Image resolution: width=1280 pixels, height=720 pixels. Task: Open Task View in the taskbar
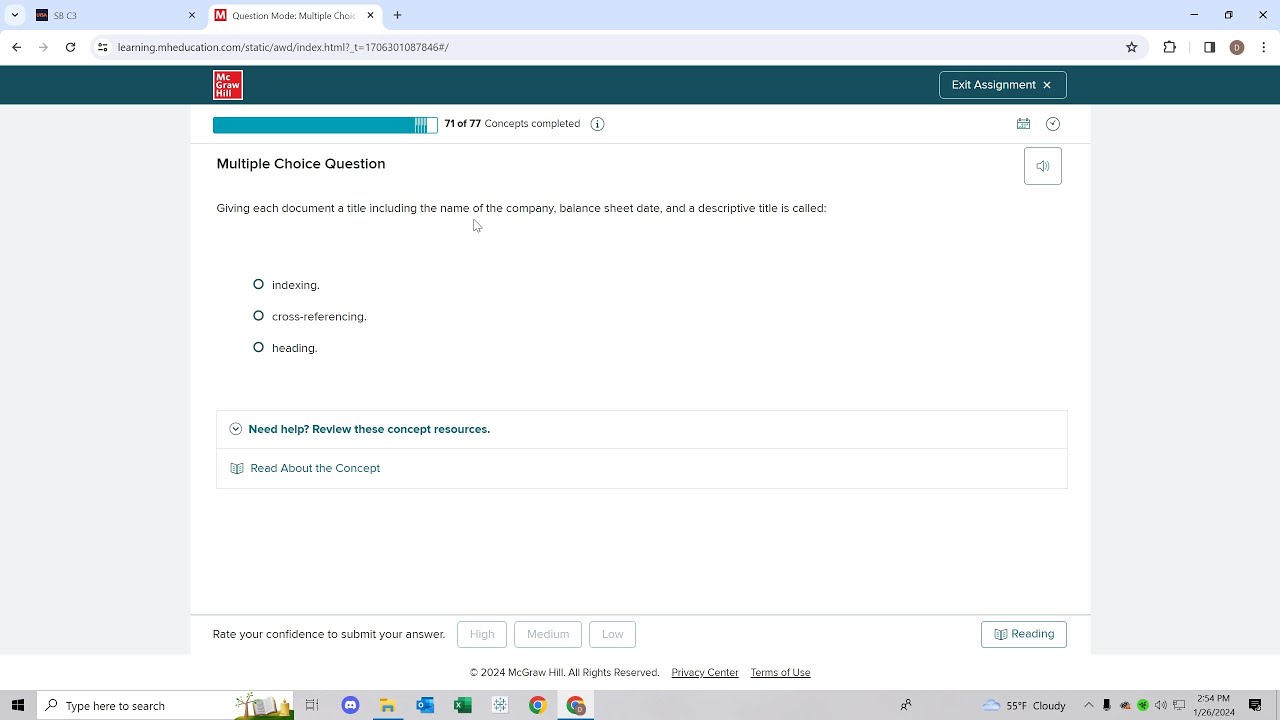click(x=312, y=705)
